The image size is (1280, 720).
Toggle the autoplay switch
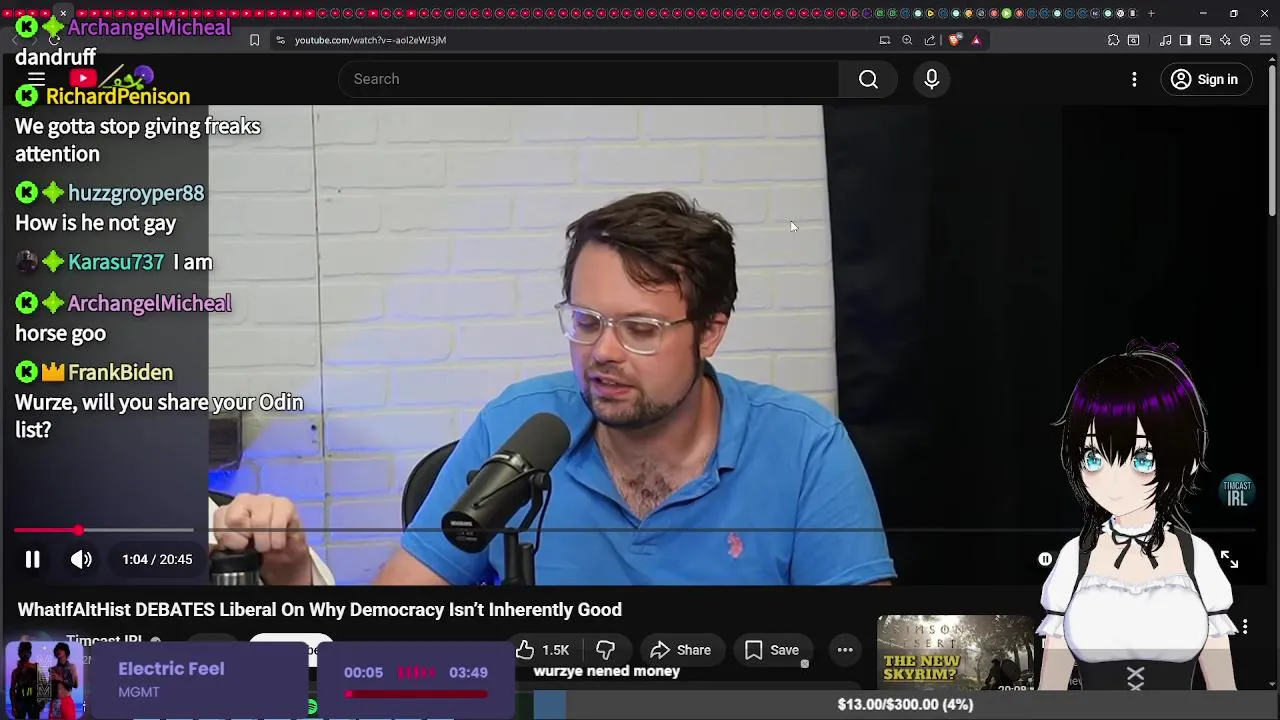(x=1045, y=560)
